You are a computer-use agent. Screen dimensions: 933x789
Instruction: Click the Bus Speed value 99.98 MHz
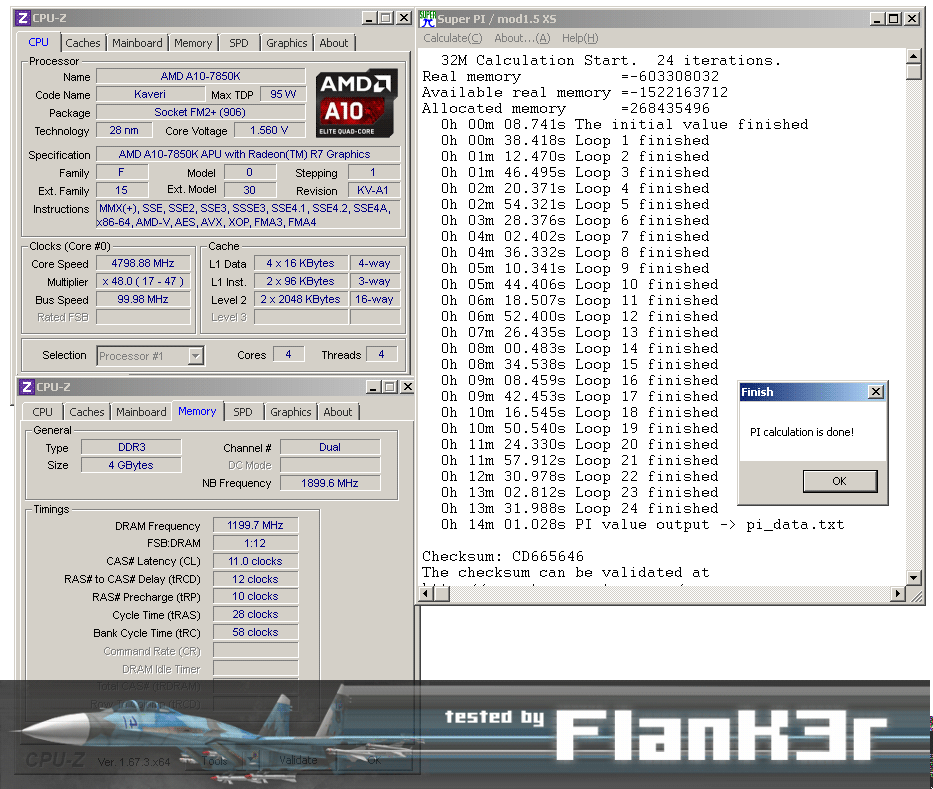pyautogui.click(x=143, y=299)
